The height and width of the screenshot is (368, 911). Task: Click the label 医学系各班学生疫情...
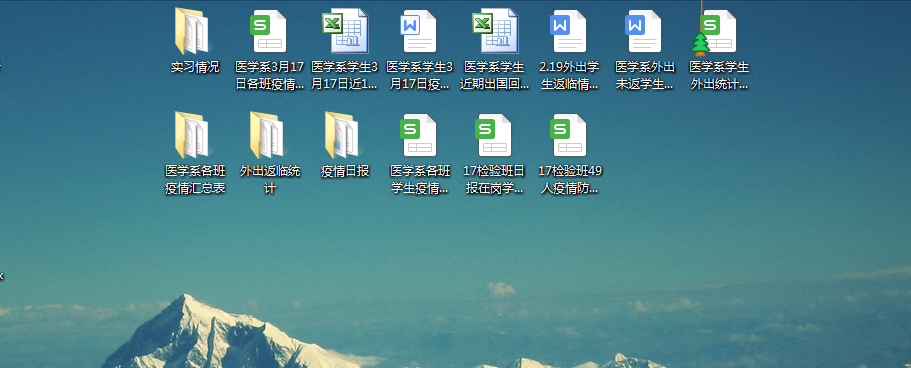[x=419, y=180]
